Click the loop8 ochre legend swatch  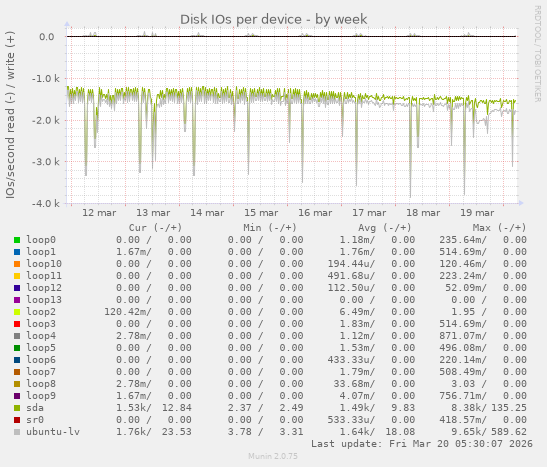coord(17,384)
